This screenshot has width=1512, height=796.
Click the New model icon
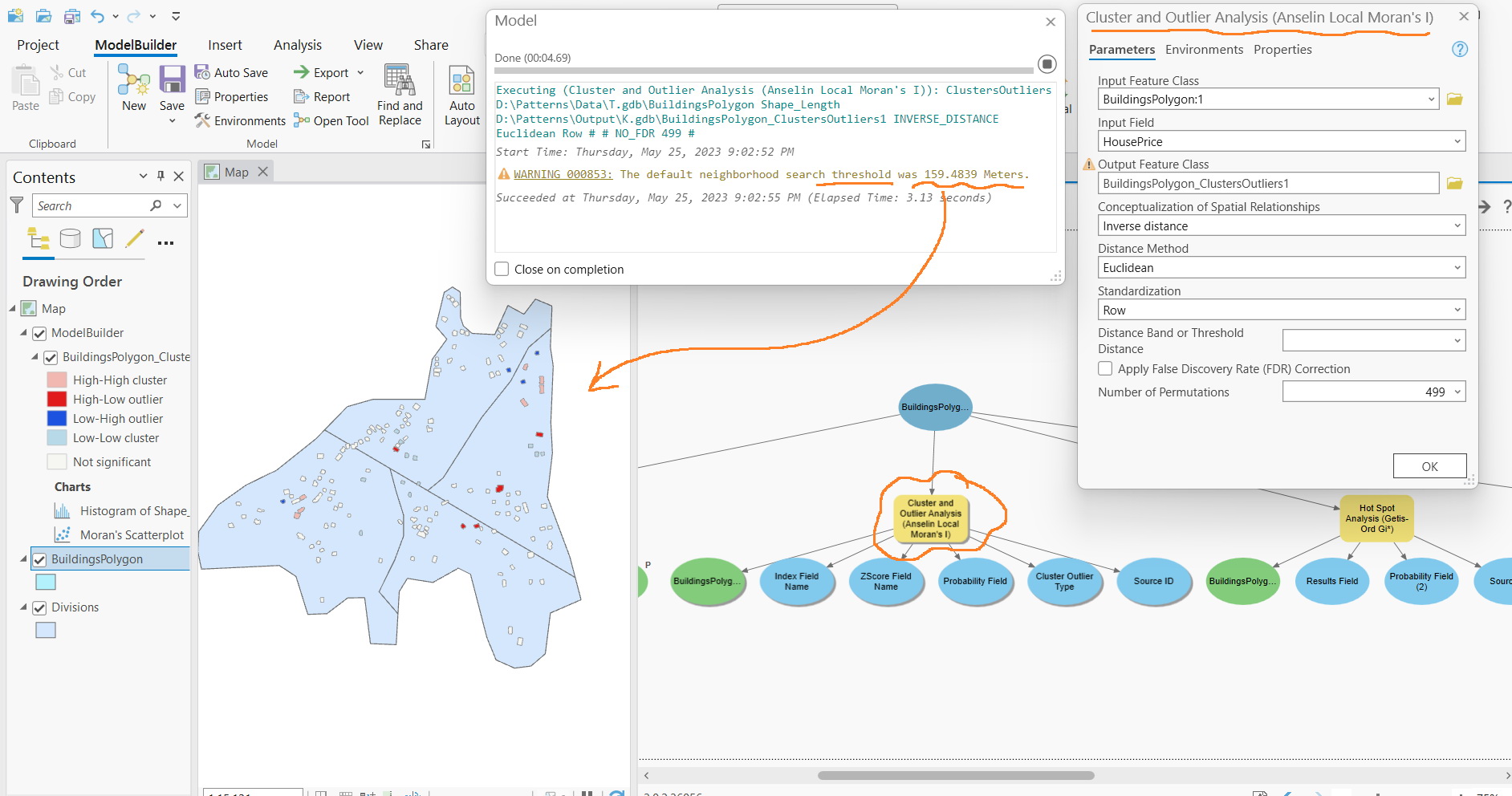133,80
